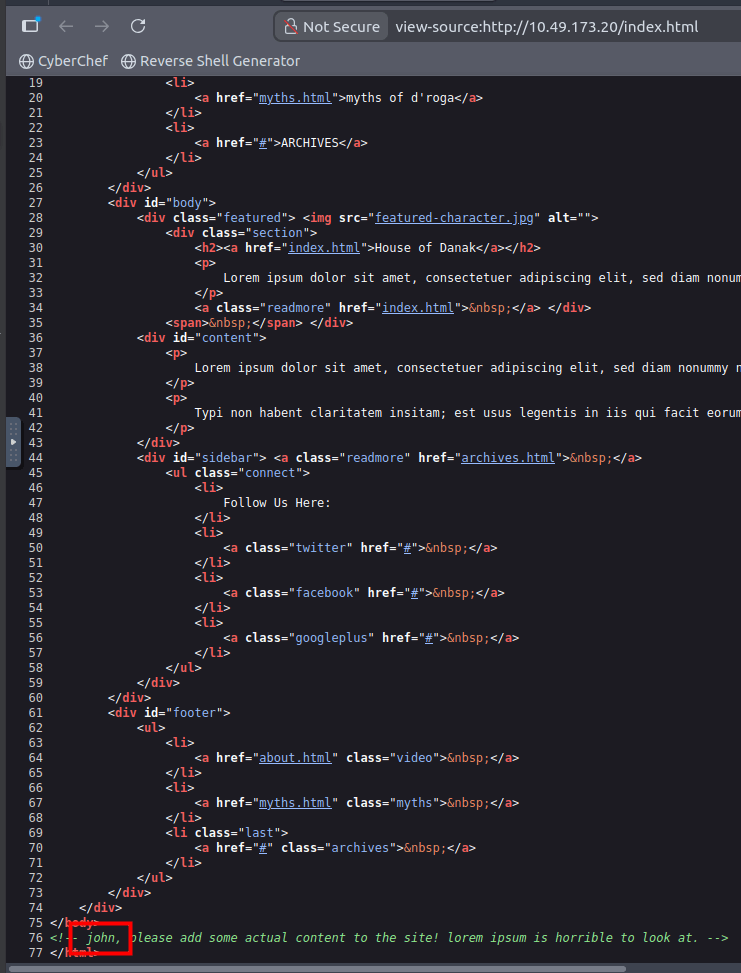The height and width of the screenshot is (973, 741).
Task: Click the browser back arrow
Action: pyautogui.click(x=66, y=26)
